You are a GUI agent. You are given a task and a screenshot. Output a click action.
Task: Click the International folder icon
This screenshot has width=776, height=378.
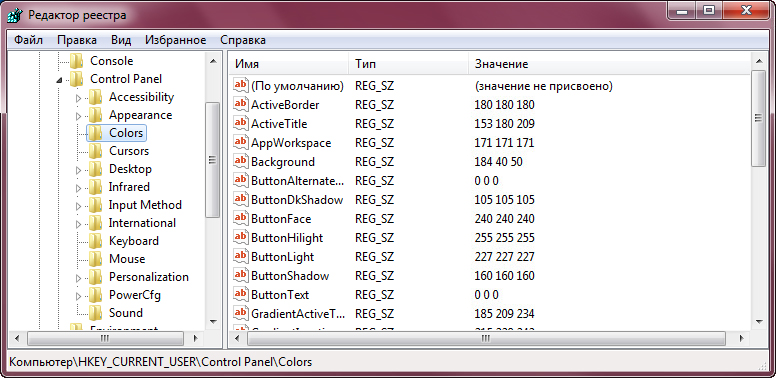coord(95,223)
